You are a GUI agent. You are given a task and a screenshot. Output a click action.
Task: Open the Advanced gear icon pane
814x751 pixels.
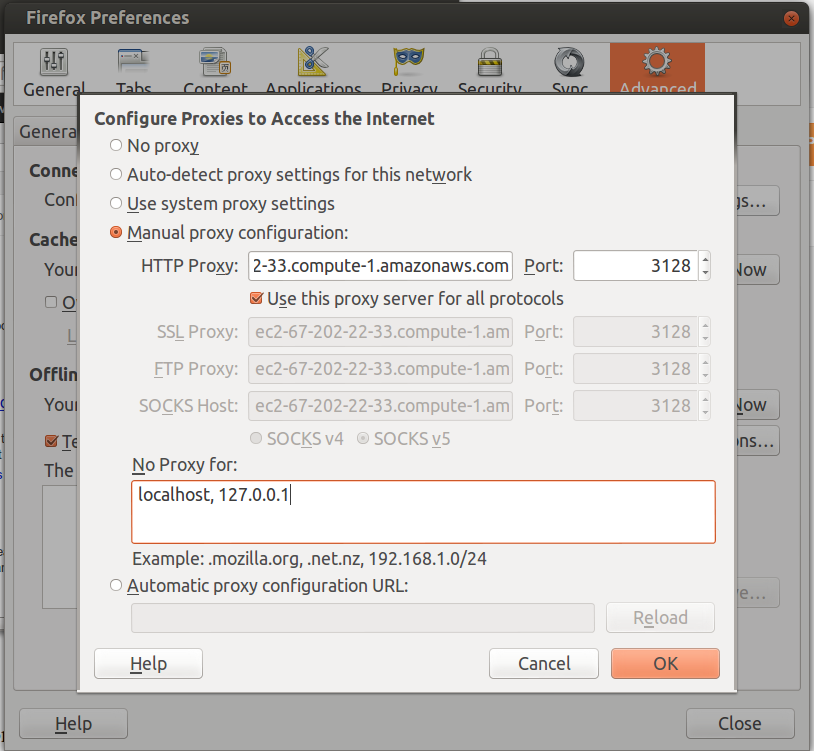click(x=657, y=62)
